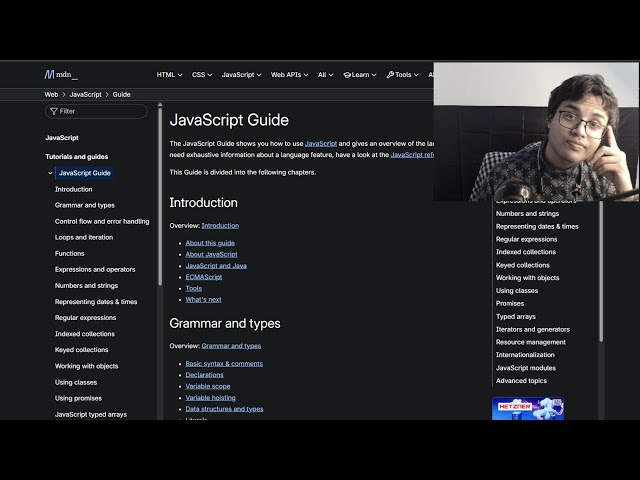Open Data structures and types link
The image size is (640, 480).
[x=224, y=409]
